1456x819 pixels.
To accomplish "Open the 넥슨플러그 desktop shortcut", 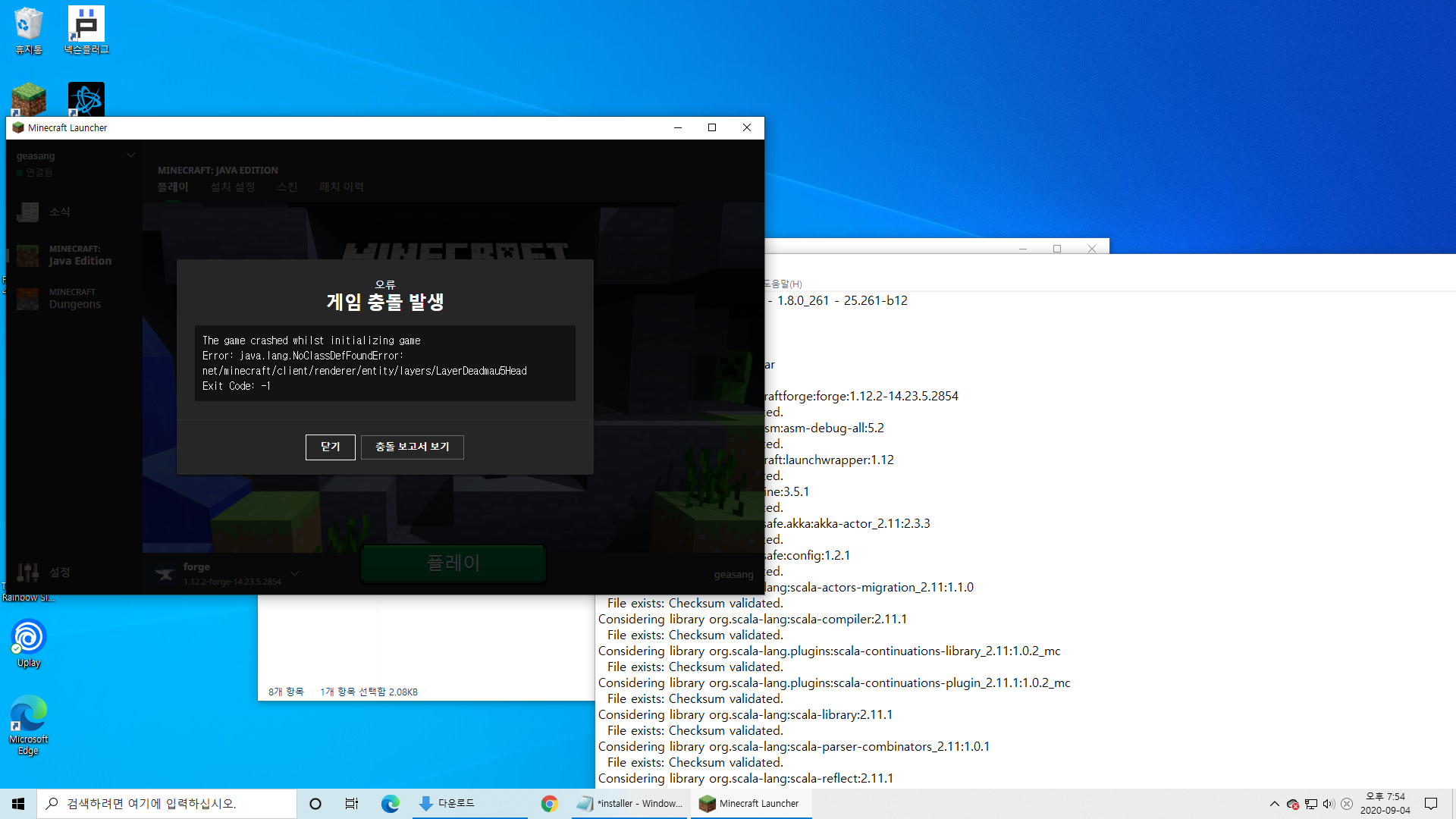I will (86, 30).
